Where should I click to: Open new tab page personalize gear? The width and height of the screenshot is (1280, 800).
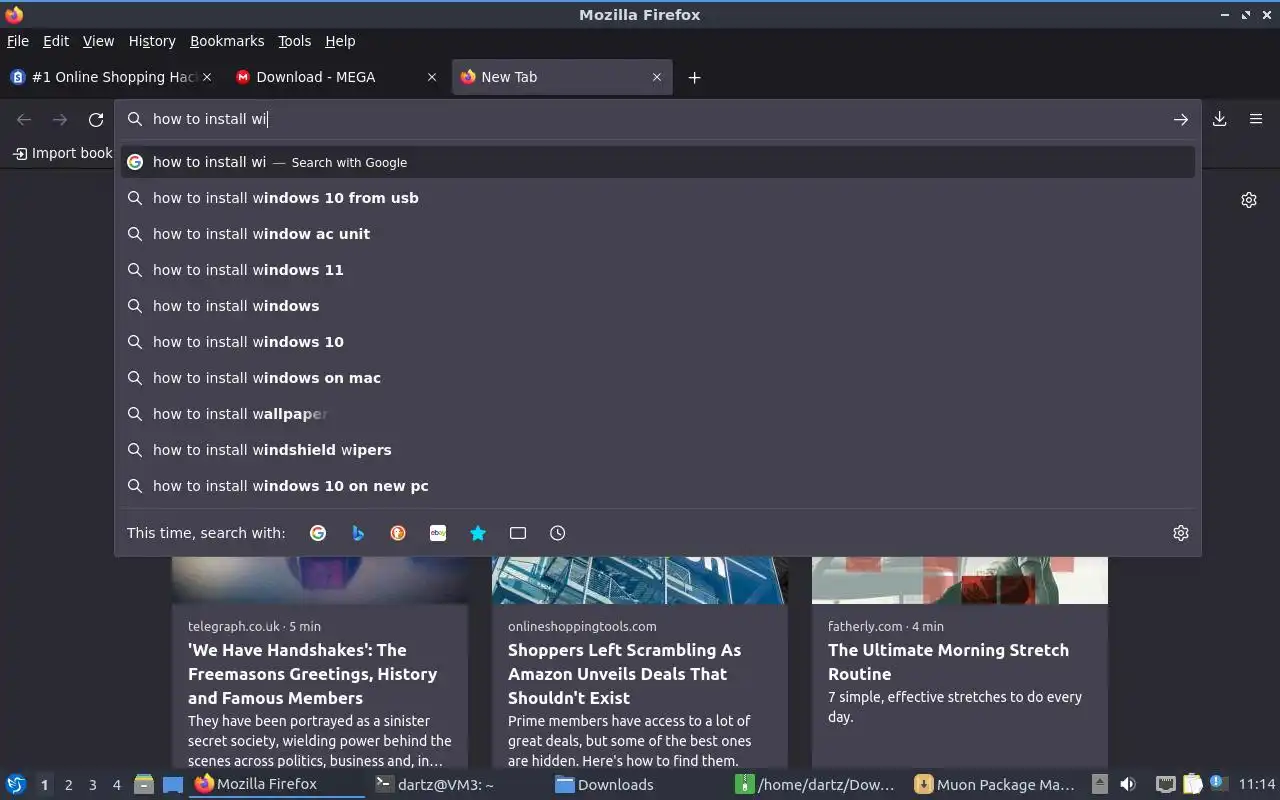click(1249, 200)
